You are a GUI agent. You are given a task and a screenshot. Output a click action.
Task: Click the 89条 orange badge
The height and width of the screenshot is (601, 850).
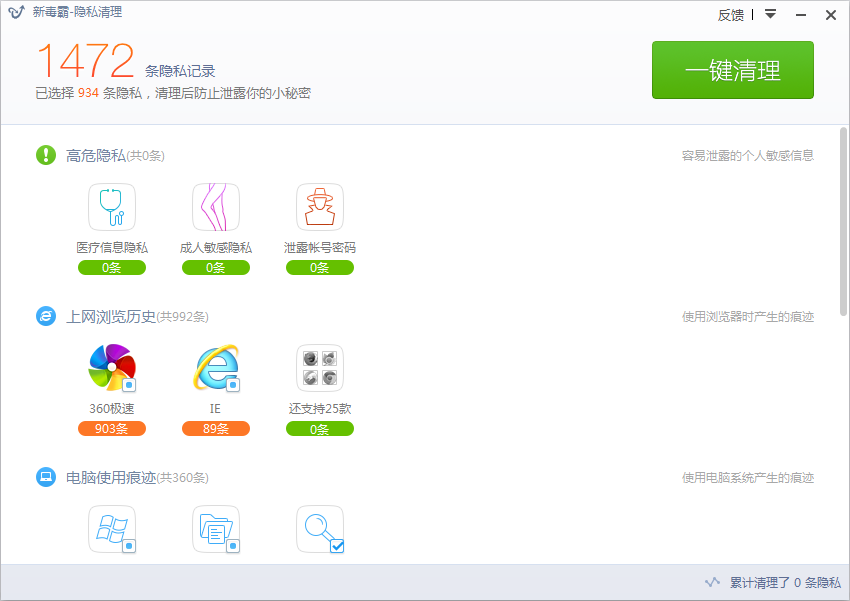pos(216,429)
